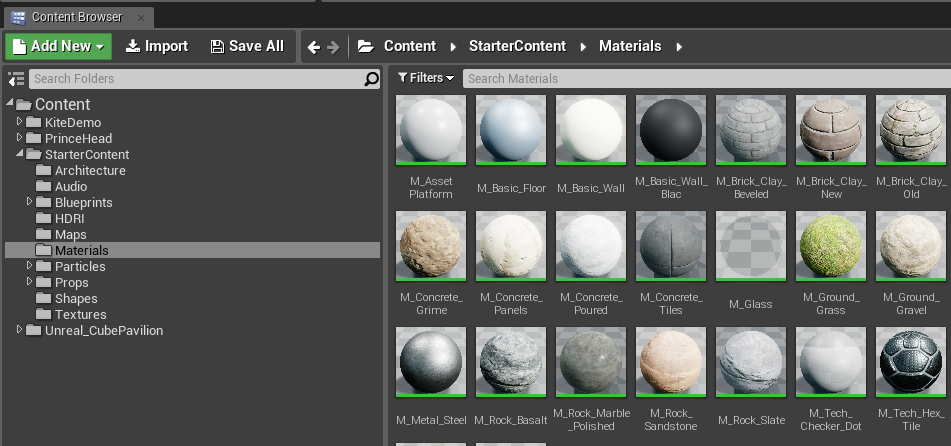Click Content in the breadcrumb path
The width and height of the screenshot is (951, 446).
point(410,46)
